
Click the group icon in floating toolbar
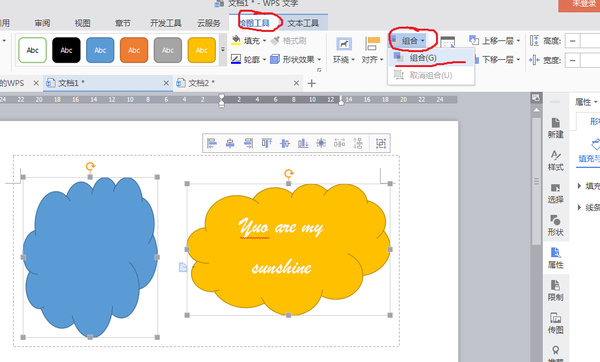tap(381, 143)
